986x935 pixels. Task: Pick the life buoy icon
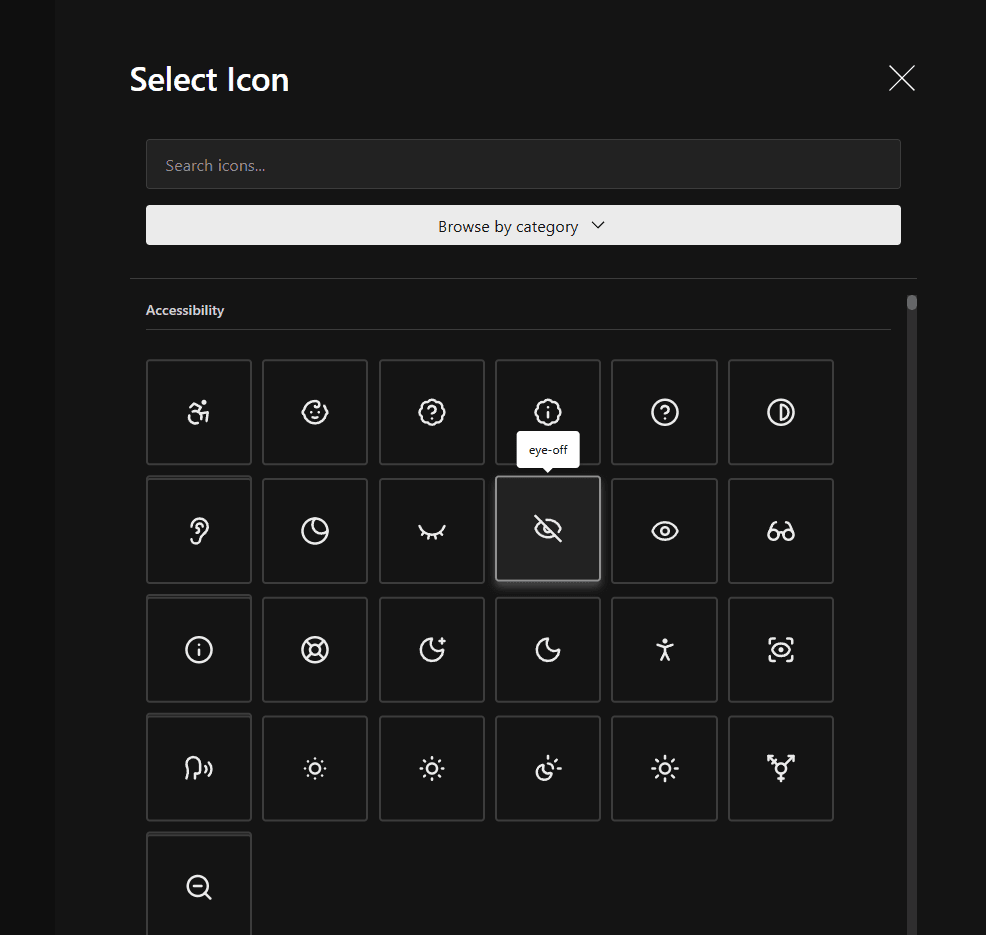point(315,650)
